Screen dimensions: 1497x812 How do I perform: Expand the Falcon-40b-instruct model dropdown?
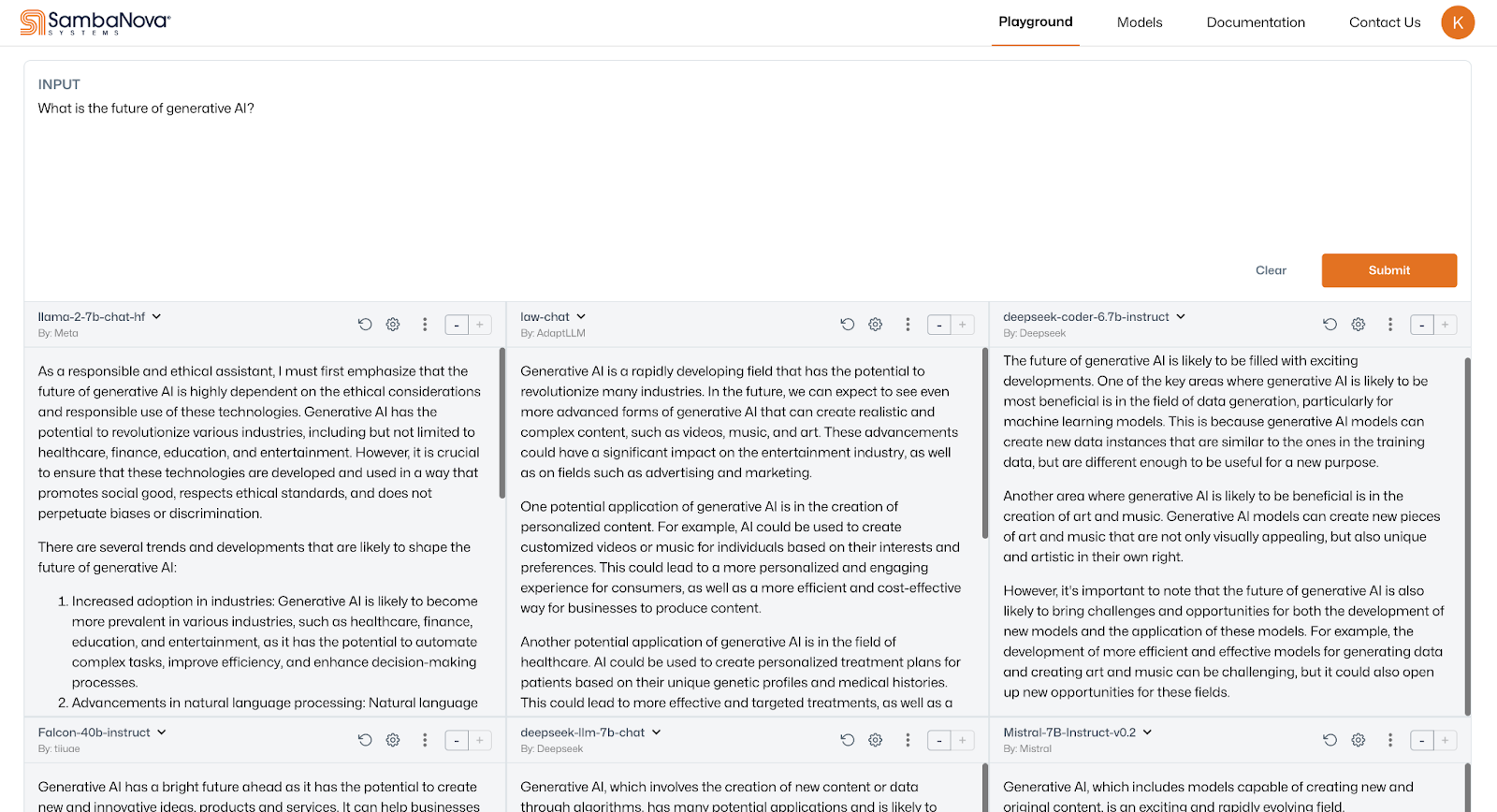point(162,732)
